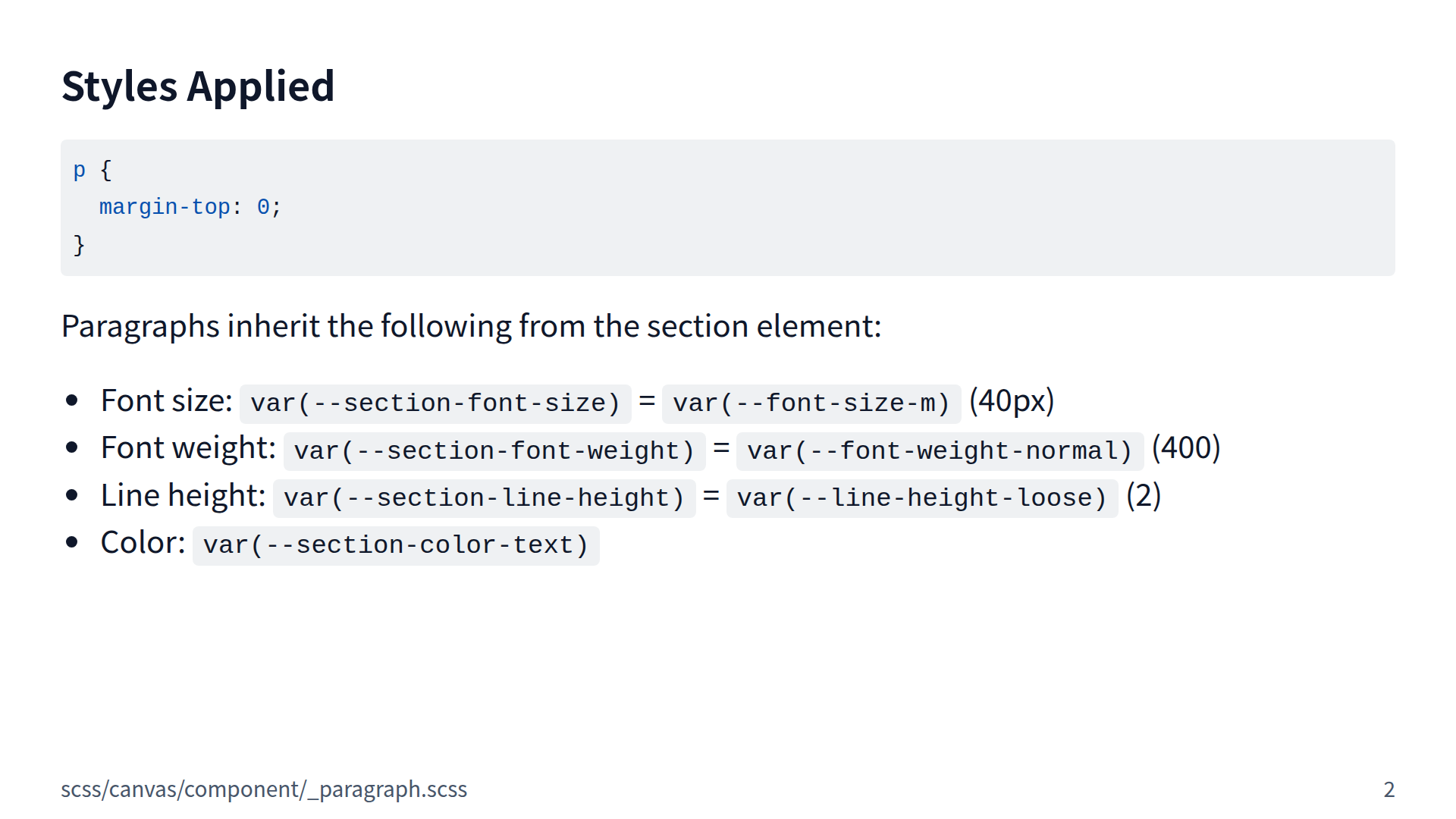Image resolution: width=1456 pixels, height=819 pixels.
Task: Click the "Font size:" bullet label
Action: click(166, 401)
